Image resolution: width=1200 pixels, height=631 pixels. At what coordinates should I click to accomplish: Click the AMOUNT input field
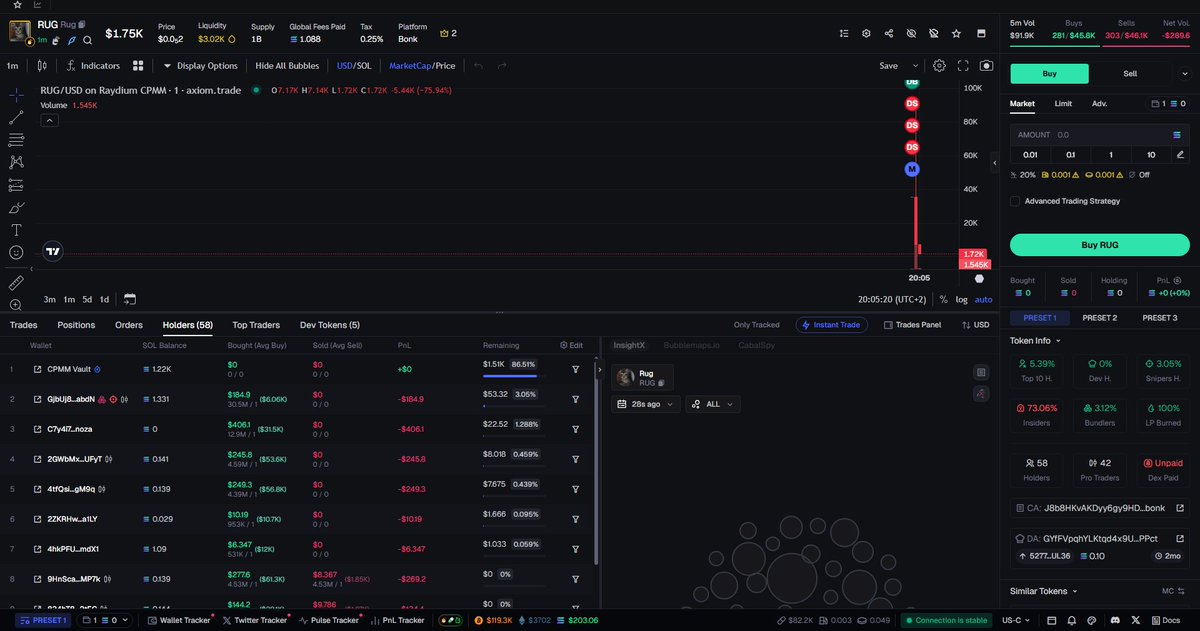pos(1100,134)
